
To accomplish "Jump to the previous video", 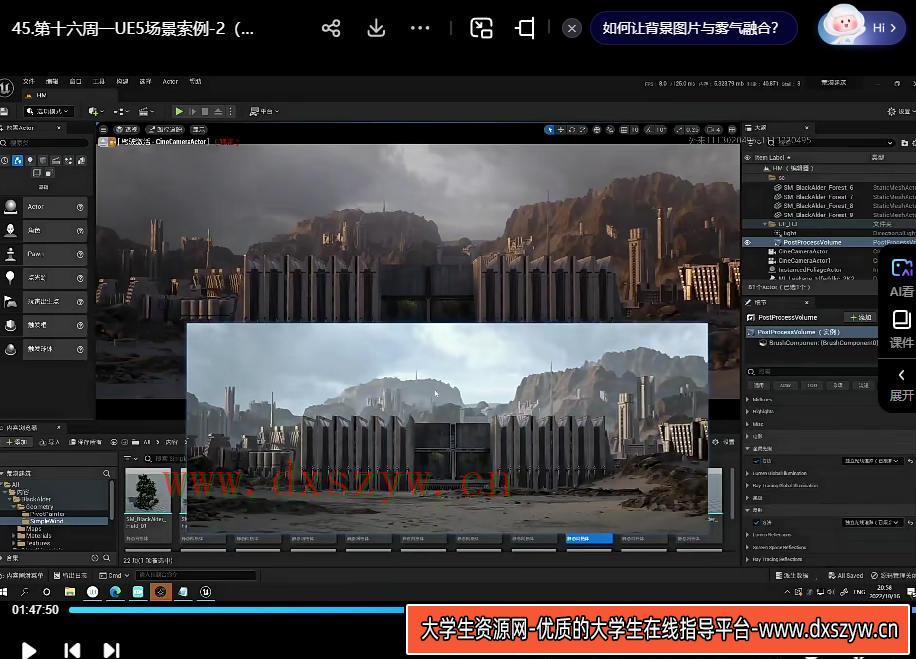I will coord(72,650).
